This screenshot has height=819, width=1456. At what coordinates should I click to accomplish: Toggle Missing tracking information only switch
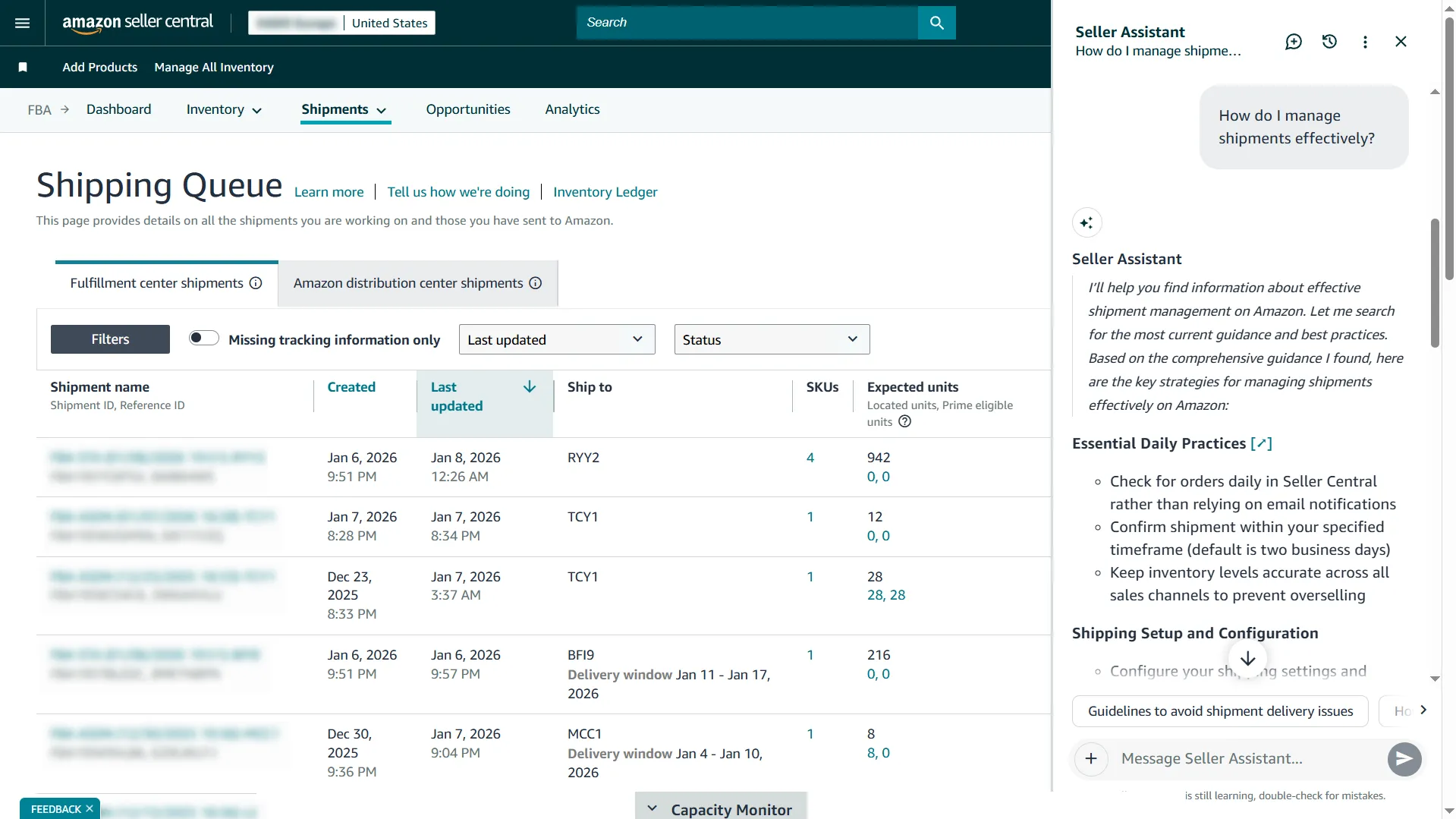204,339
